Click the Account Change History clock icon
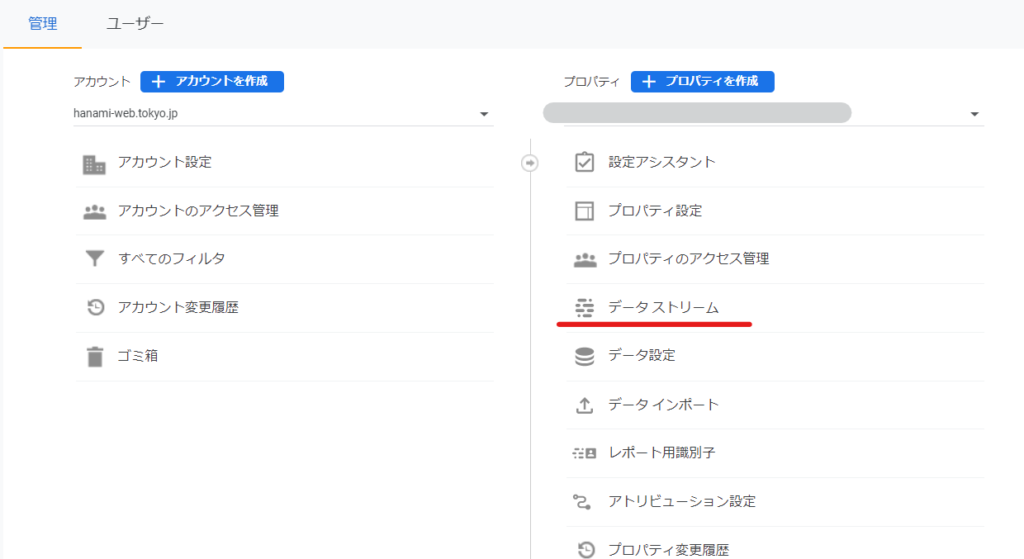This screenshot has height=559, width=1024. point(94,308)
